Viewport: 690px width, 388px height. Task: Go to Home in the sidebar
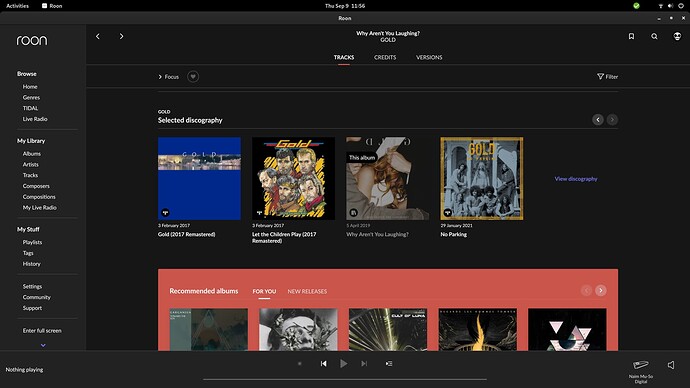(x=30, y=87)
